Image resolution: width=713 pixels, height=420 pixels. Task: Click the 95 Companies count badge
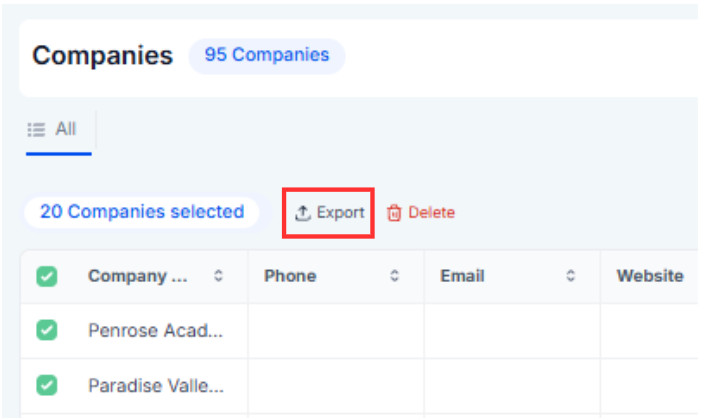click(267, 56)
